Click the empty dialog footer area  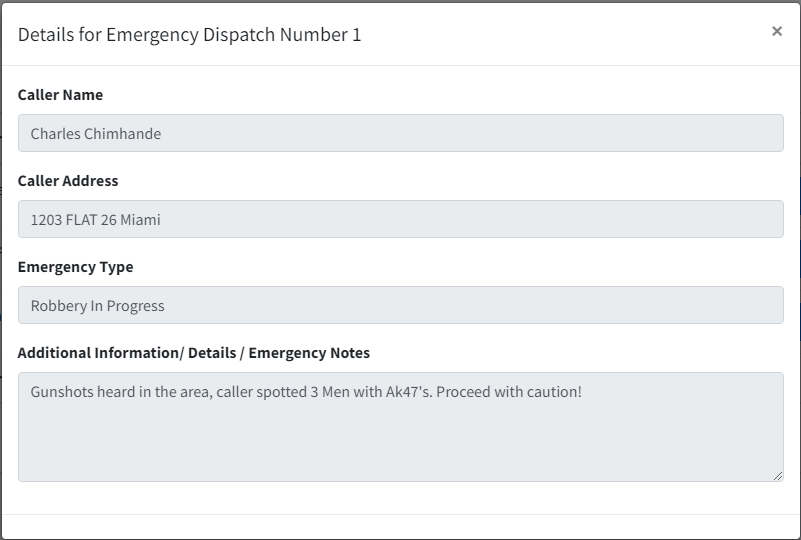coord(400,526)
